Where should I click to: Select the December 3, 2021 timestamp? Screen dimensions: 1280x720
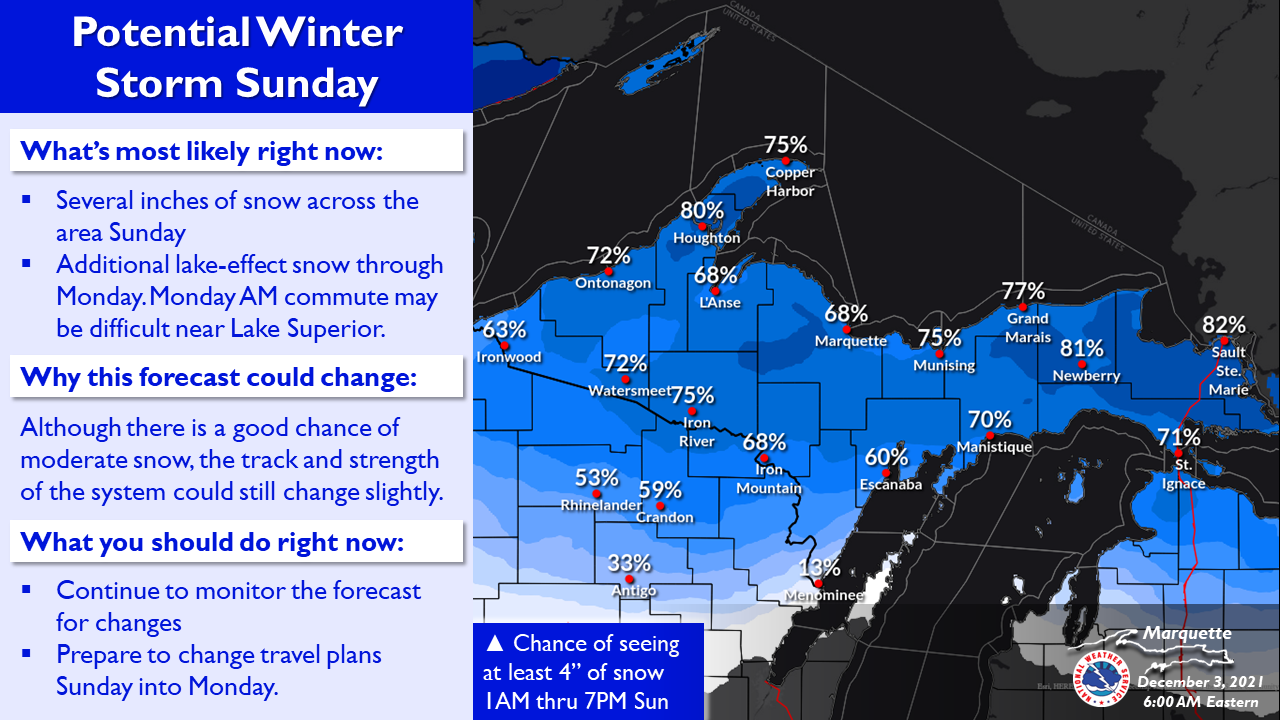(1199, 682)
